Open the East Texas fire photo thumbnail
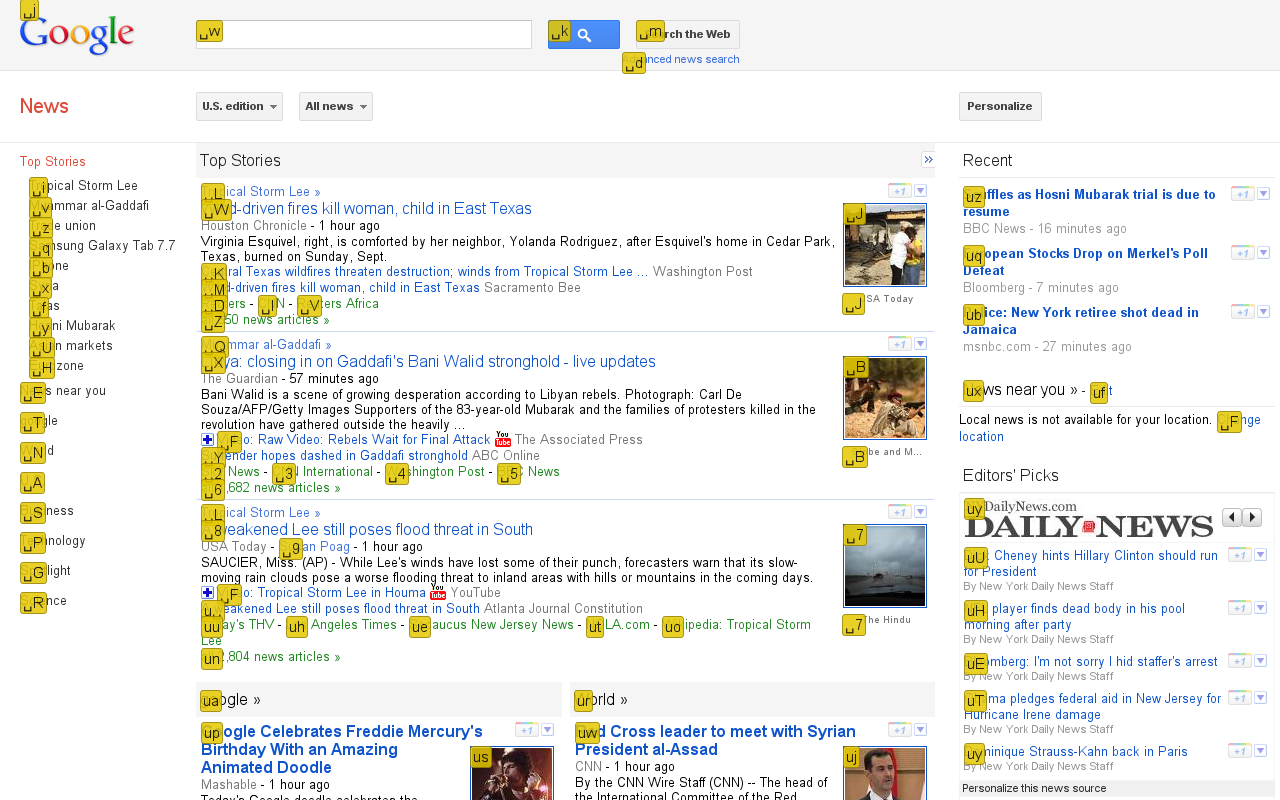Viewport: 1280px width, 800px height. (x=885, y=245)
